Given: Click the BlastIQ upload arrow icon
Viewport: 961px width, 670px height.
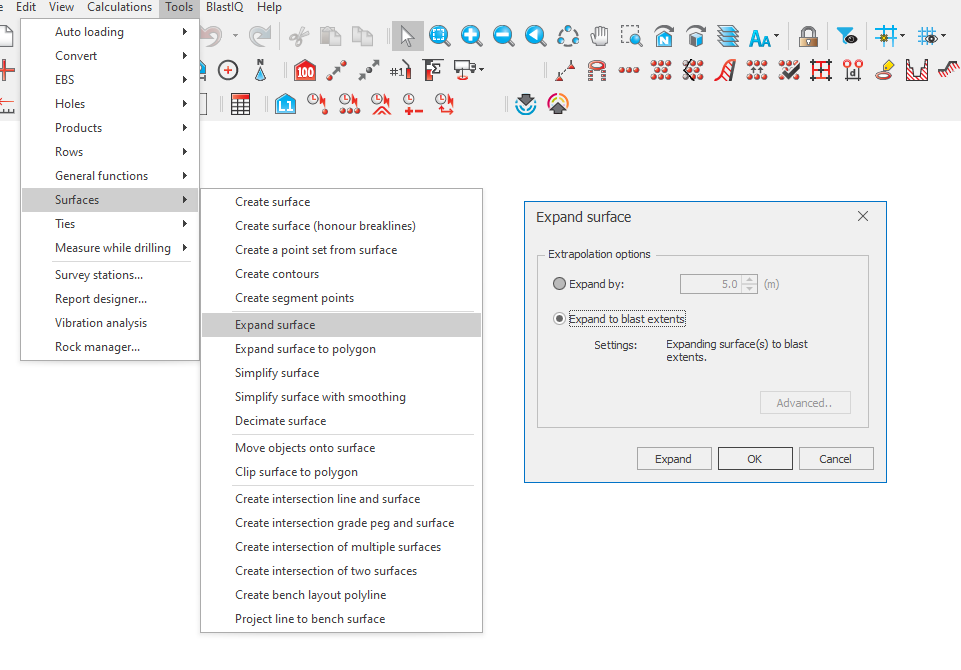Looking at the screenshot, I should pos(558,104).
